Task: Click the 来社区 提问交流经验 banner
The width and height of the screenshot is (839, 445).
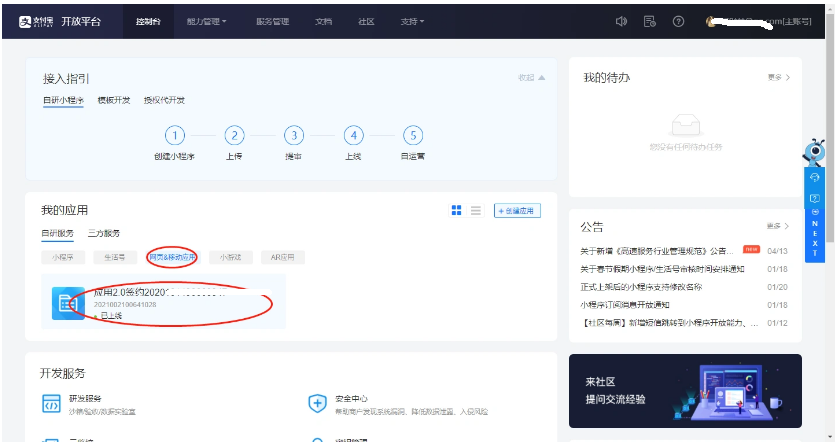Action: tap(684, 391)
